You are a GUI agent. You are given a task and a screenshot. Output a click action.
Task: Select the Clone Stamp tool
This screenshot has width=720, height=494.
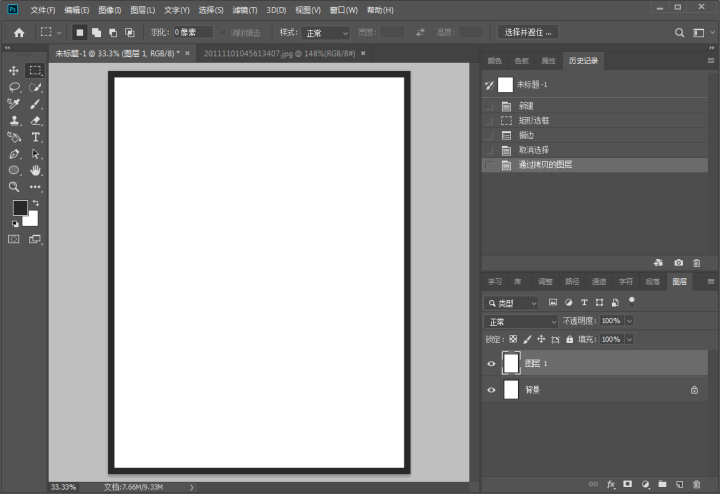pos(14,120)
